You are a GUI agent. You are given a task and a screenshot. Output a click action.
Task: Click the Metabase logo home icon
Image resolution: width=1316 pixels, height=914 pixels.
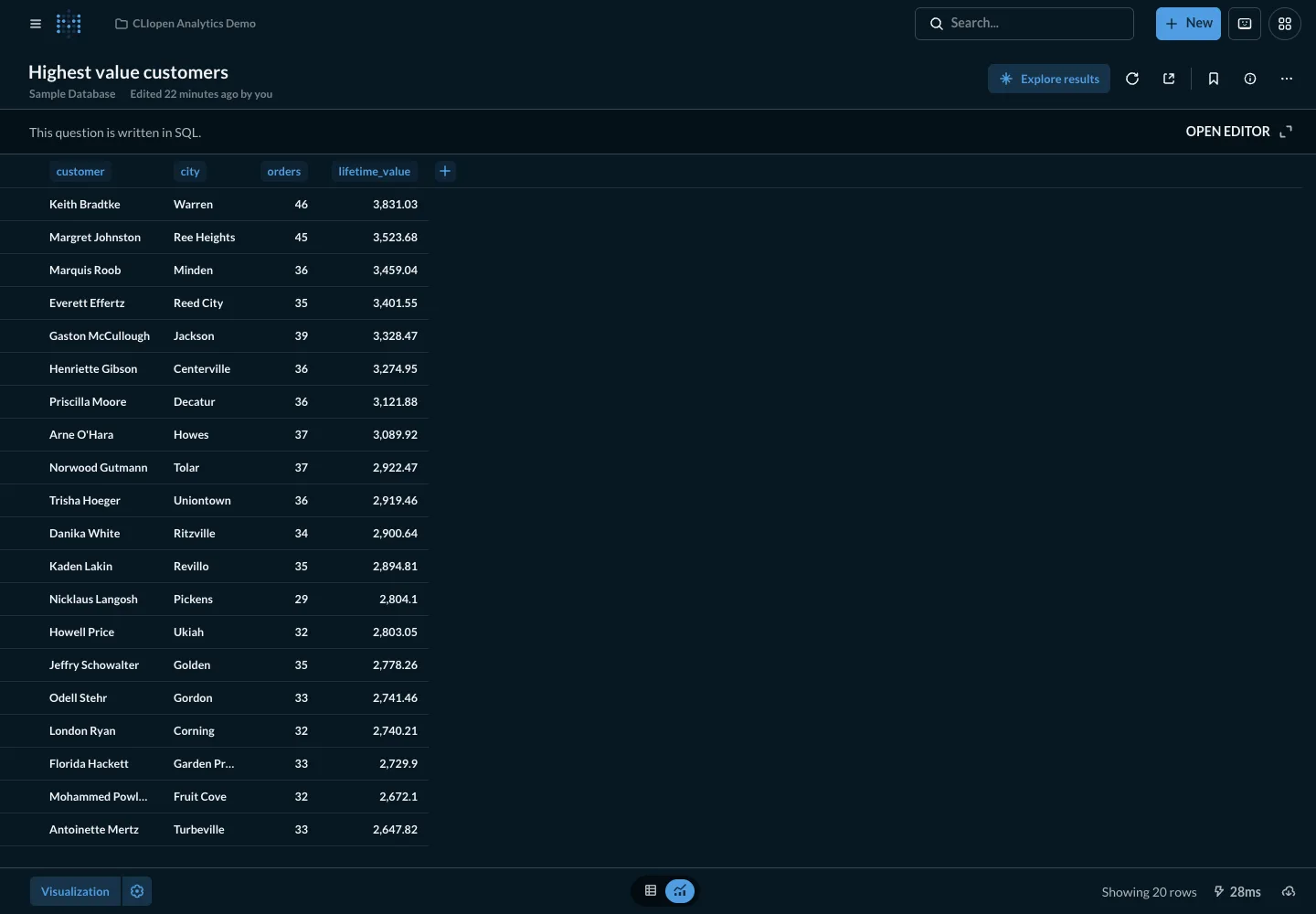tap(69, 24)
